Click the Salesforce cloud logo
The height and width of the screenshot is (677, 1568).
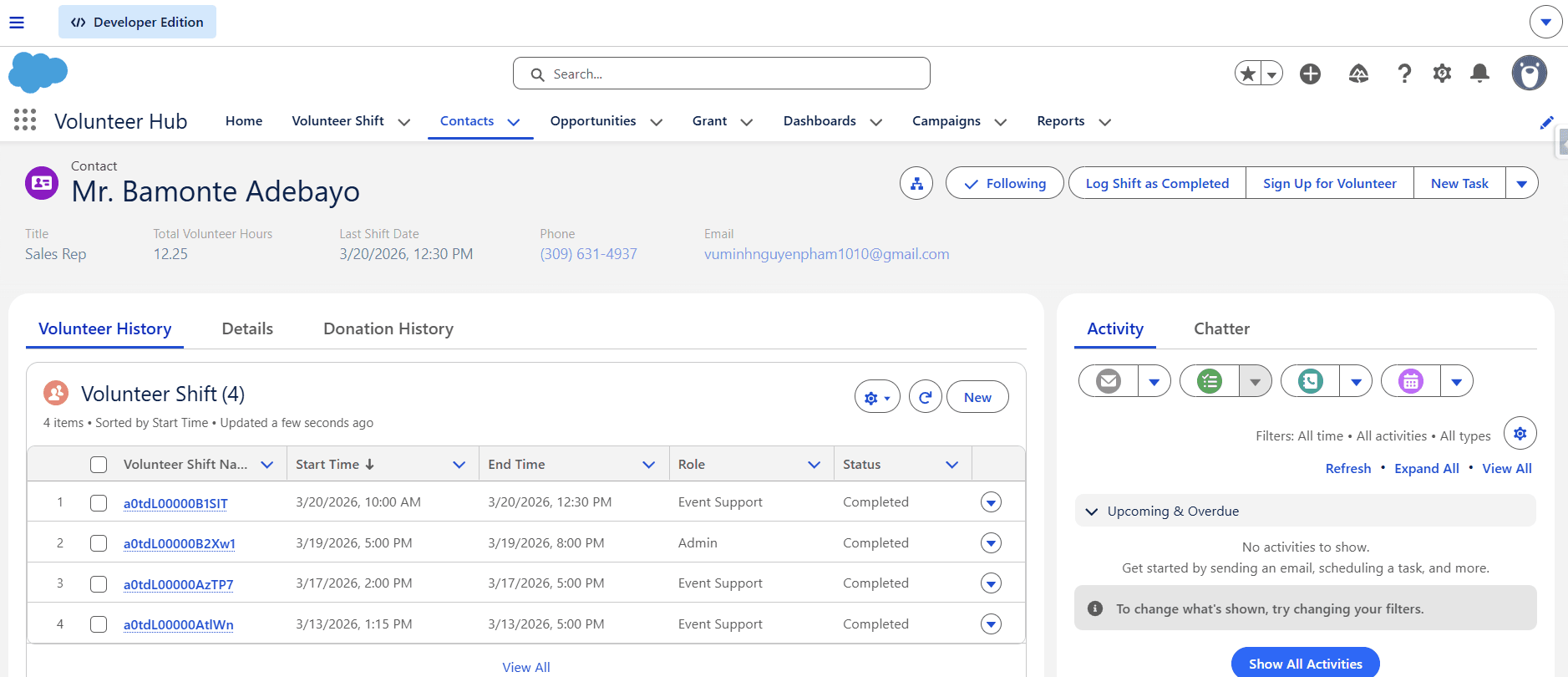tap(38, 72)
